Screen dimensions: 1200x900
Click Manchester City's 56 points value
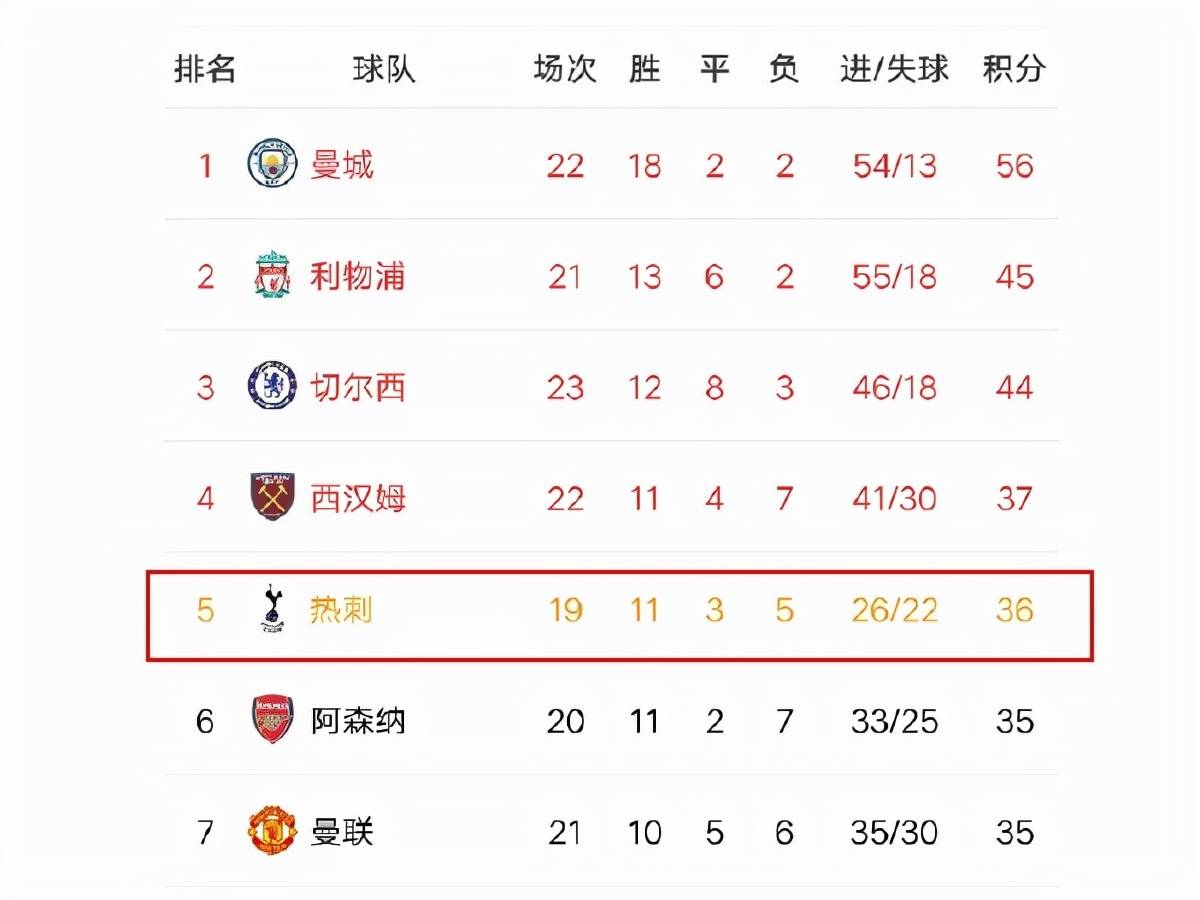click(x=1014, y=165)
